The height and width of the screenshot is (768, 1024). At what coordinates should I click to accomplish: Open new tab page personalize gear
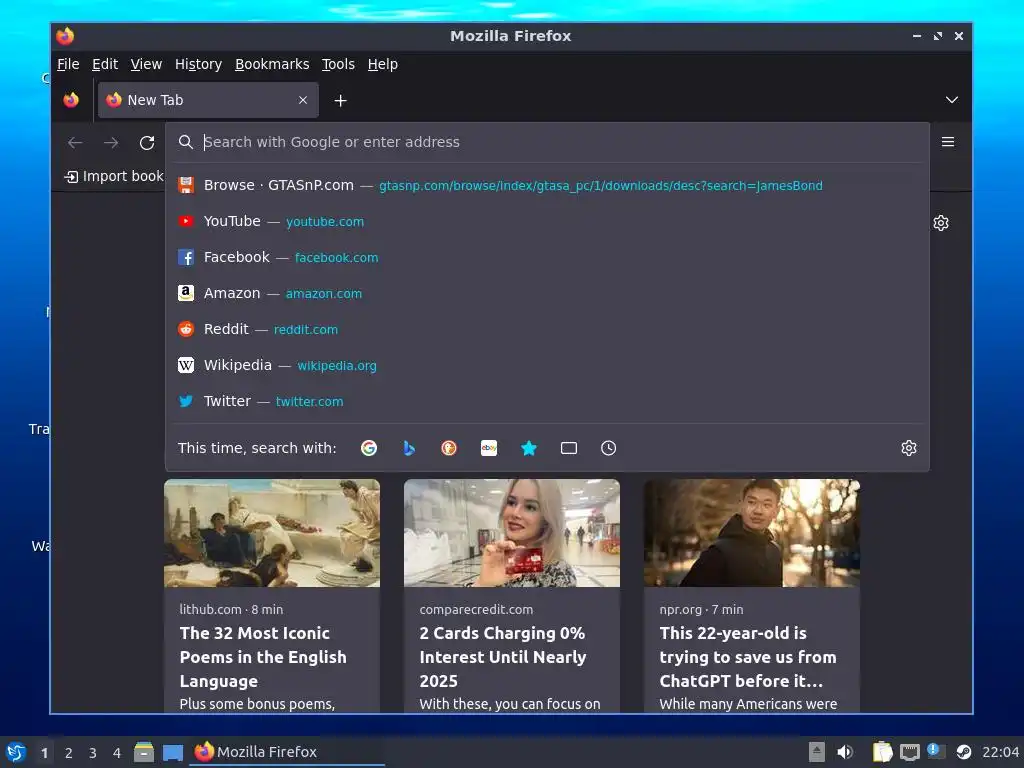coord(940,223)
